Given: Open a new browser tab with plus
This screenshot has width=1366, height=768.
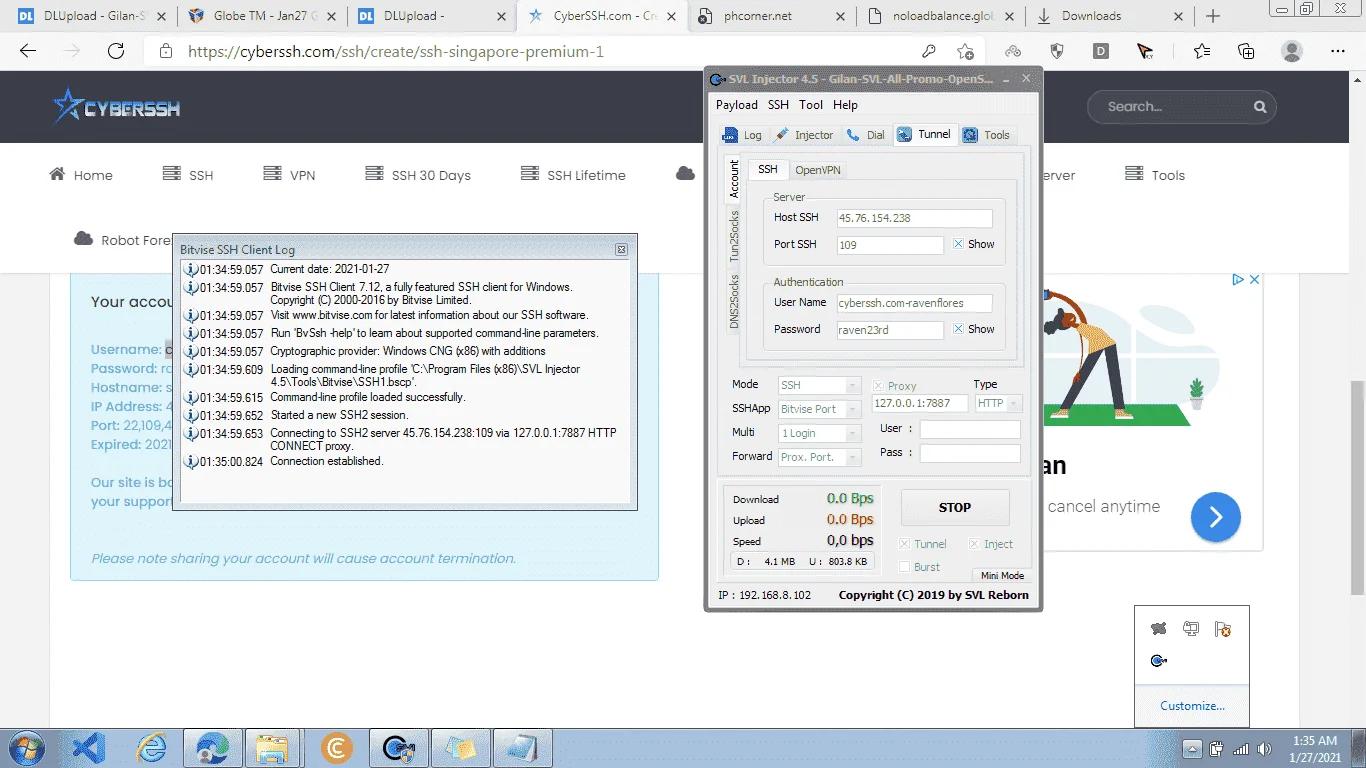Looking at the screenshot, I should tap(1213, 16).
